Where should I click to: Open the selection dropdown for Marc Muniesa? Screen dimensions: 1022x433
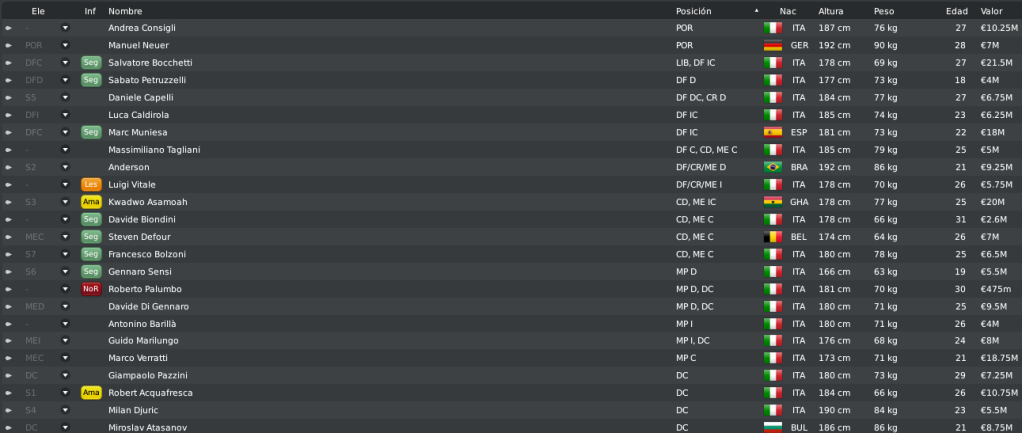(x=65, y=132)
